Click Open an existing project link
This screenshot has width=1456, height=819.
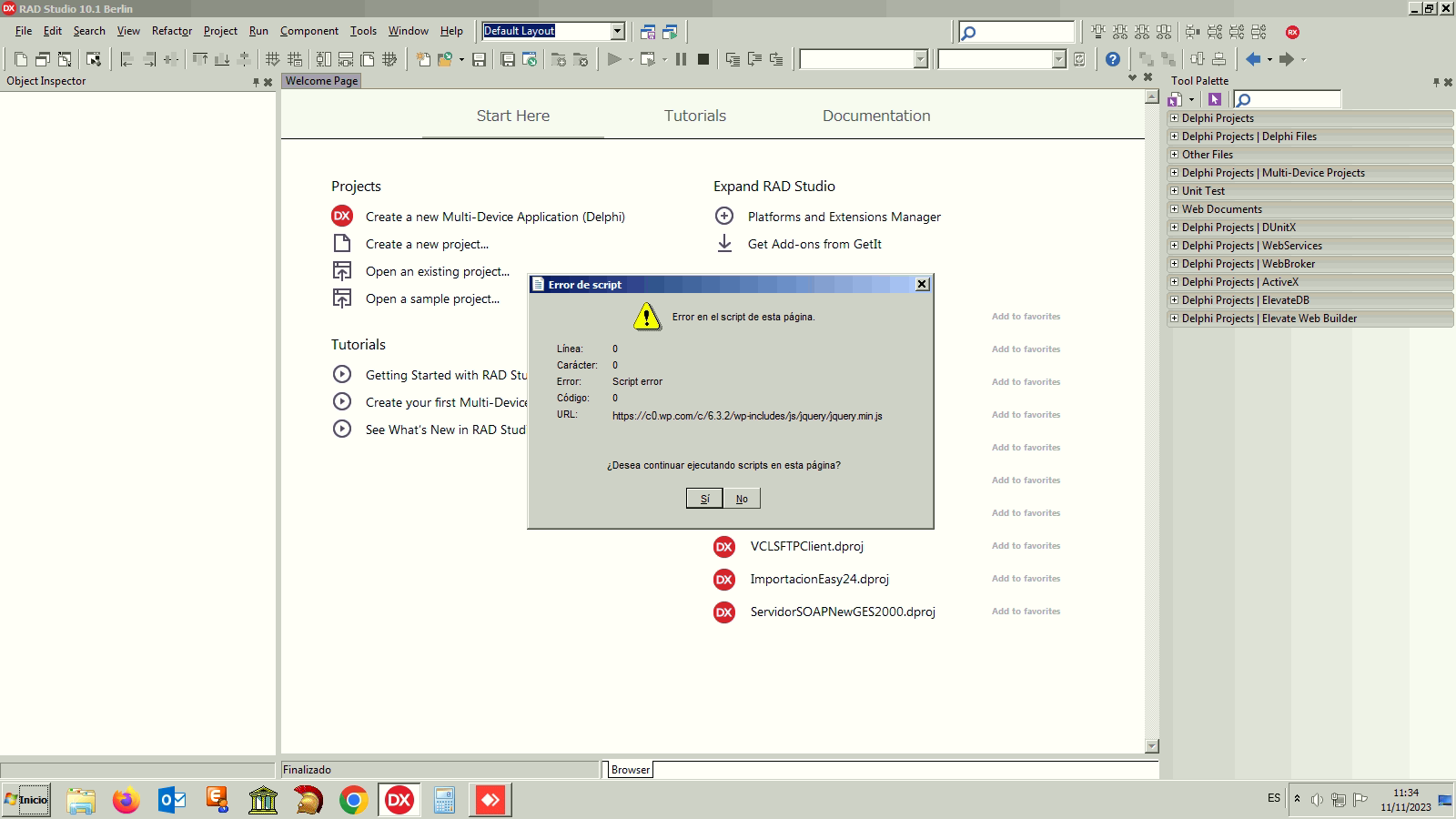click(438, 271)
